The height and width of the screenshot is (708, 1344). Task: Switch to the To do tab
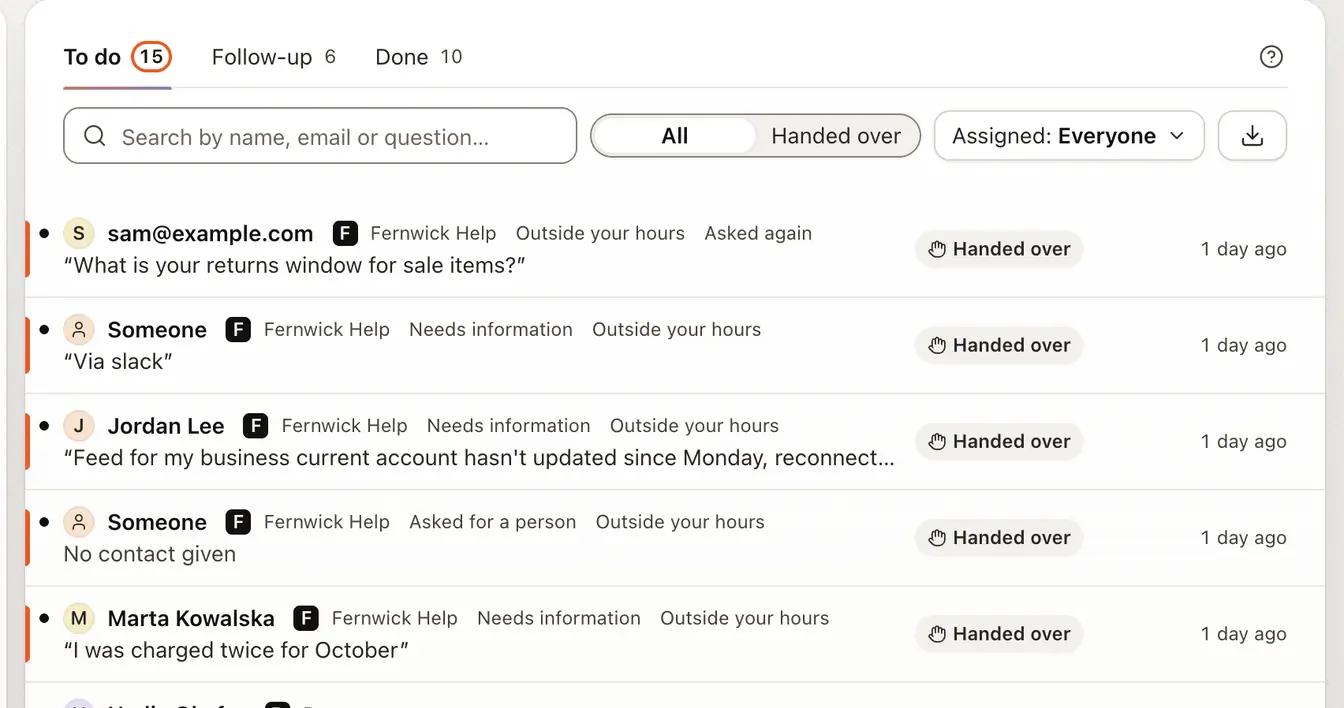click(x=117, y=57)
